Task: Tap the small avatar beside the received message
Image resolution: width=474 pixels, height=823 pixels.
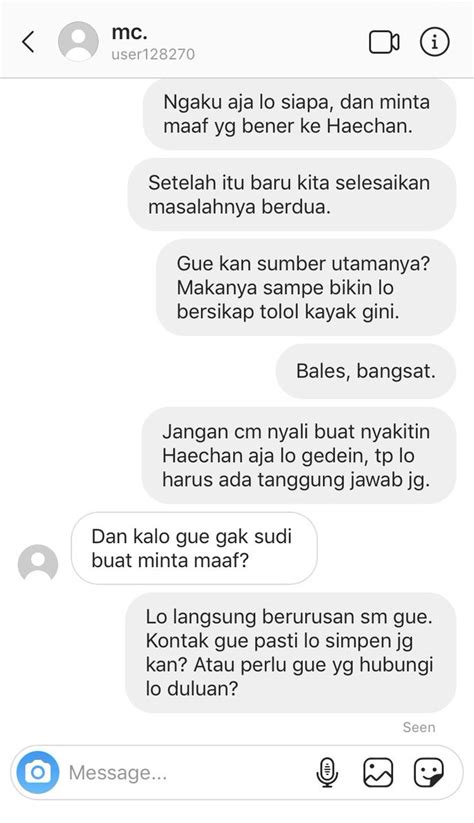Action: (x=38, y=562)
